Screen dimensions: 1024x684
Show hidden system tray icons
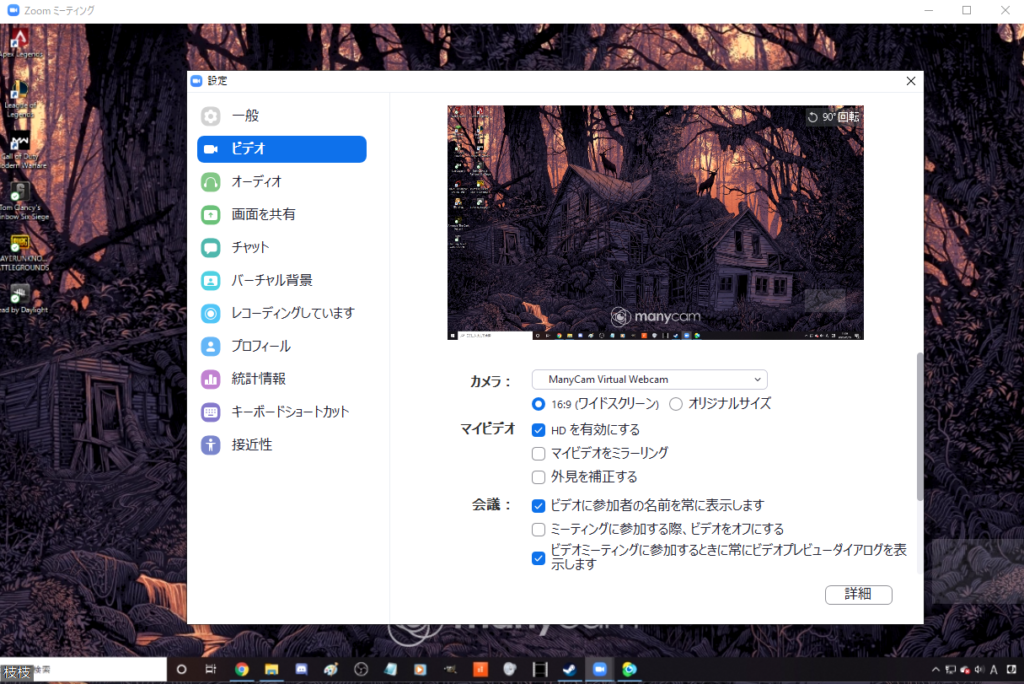[x=935, y=670]
